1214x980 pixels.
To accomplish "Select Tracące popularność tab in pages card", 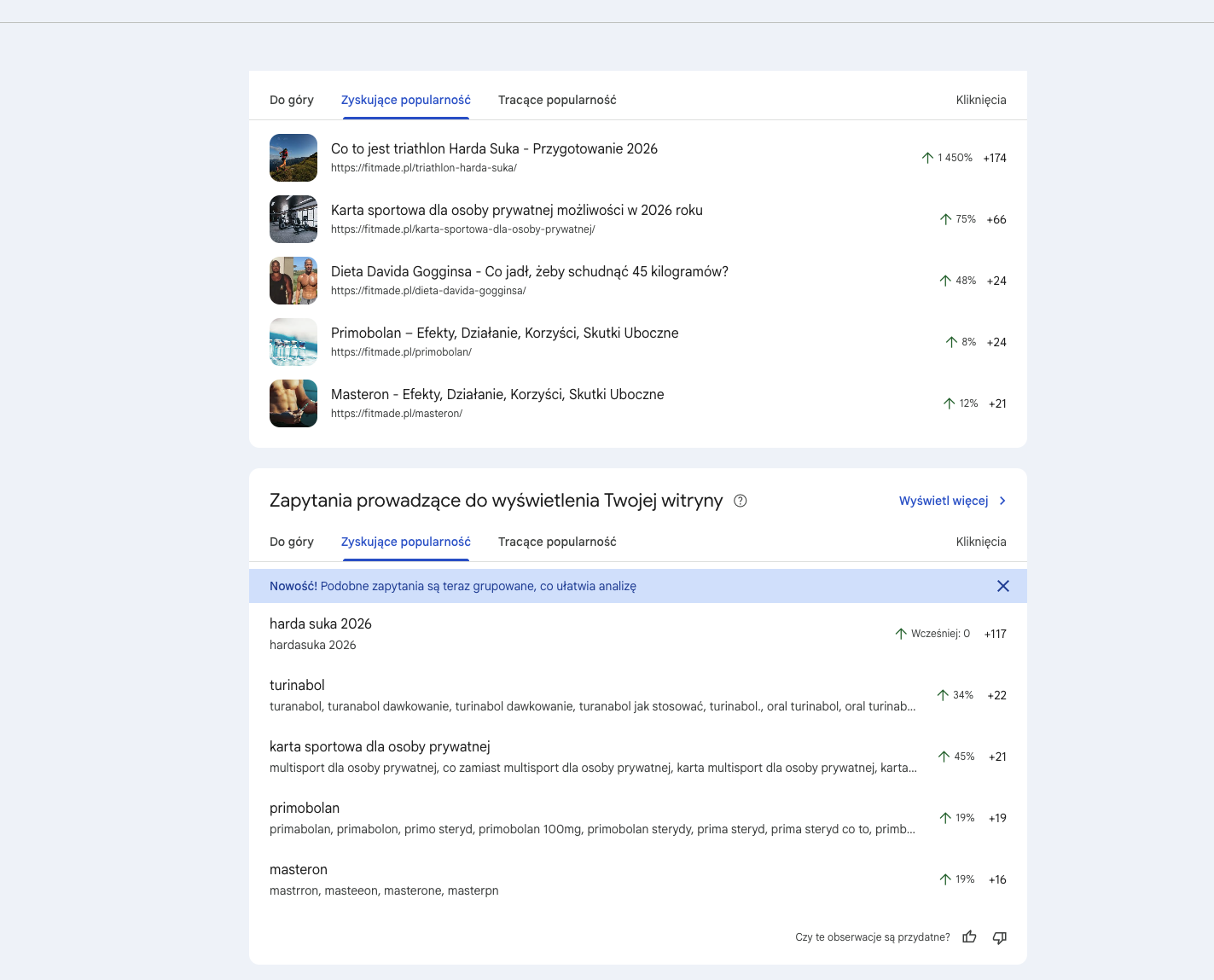I will click(557, 100).
